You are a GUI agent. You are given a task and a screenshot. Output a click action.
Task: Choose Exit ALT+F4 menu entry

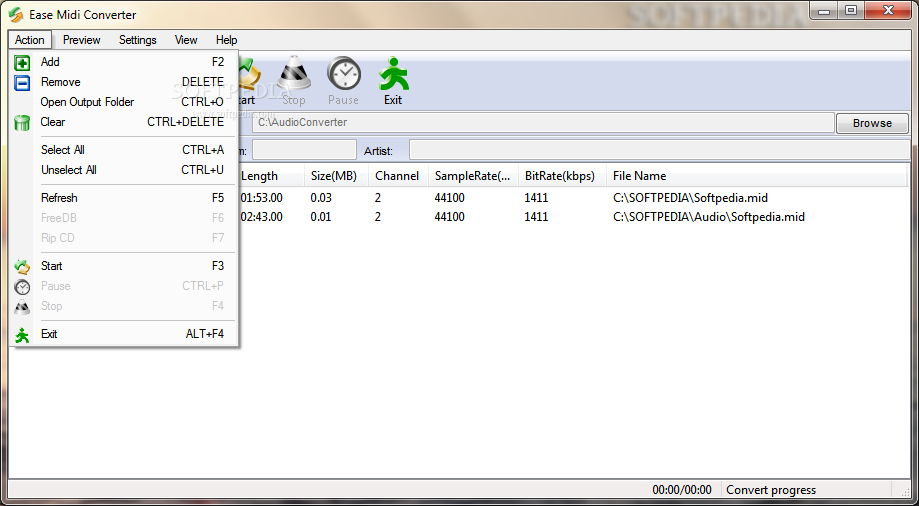click(124, 334)
